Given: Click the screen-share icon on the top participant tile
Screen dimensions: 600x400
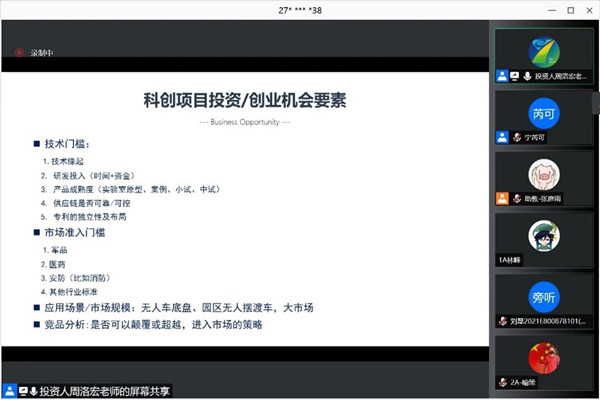Looking at the screenshot, I should pyautogui.click(x=515, y=76).
